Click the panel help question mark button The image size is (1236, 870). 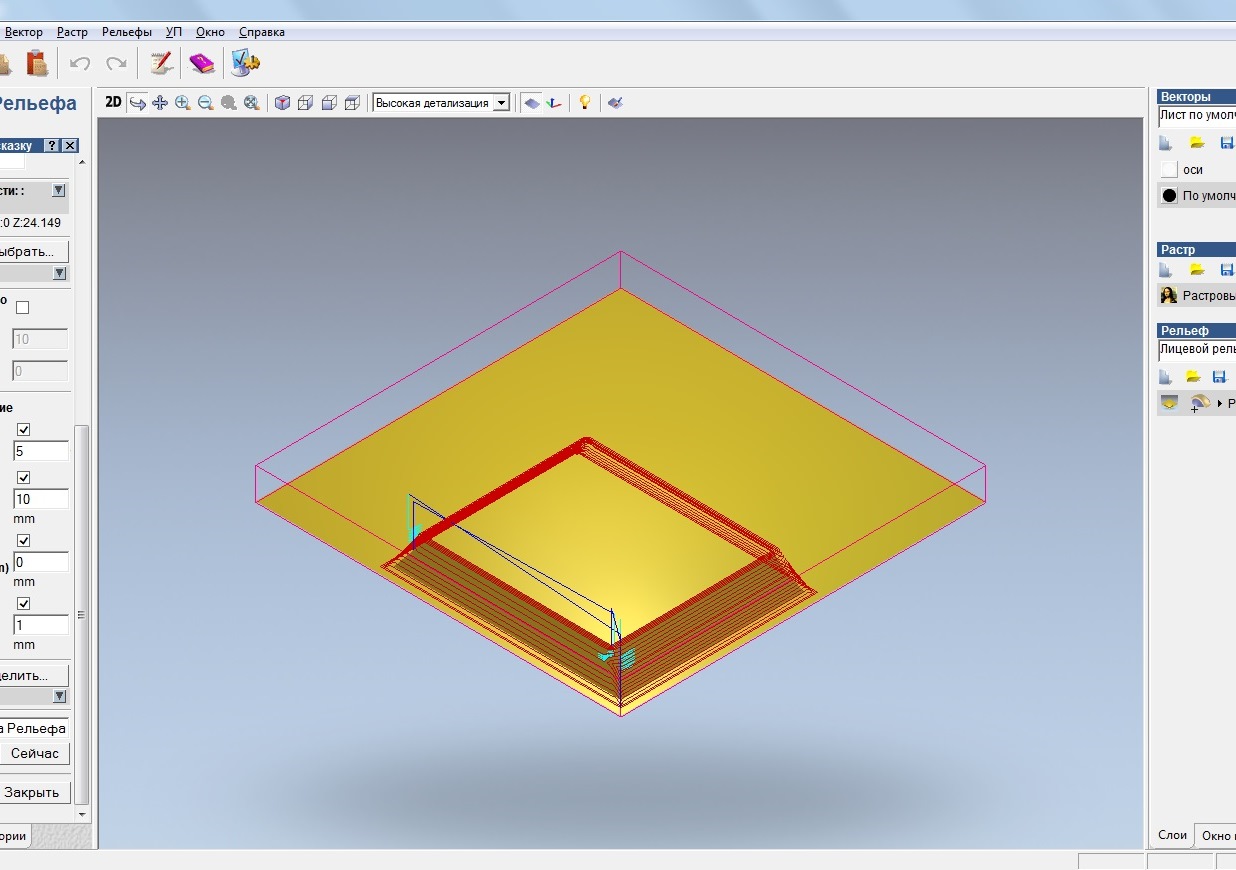click(53, 146)
